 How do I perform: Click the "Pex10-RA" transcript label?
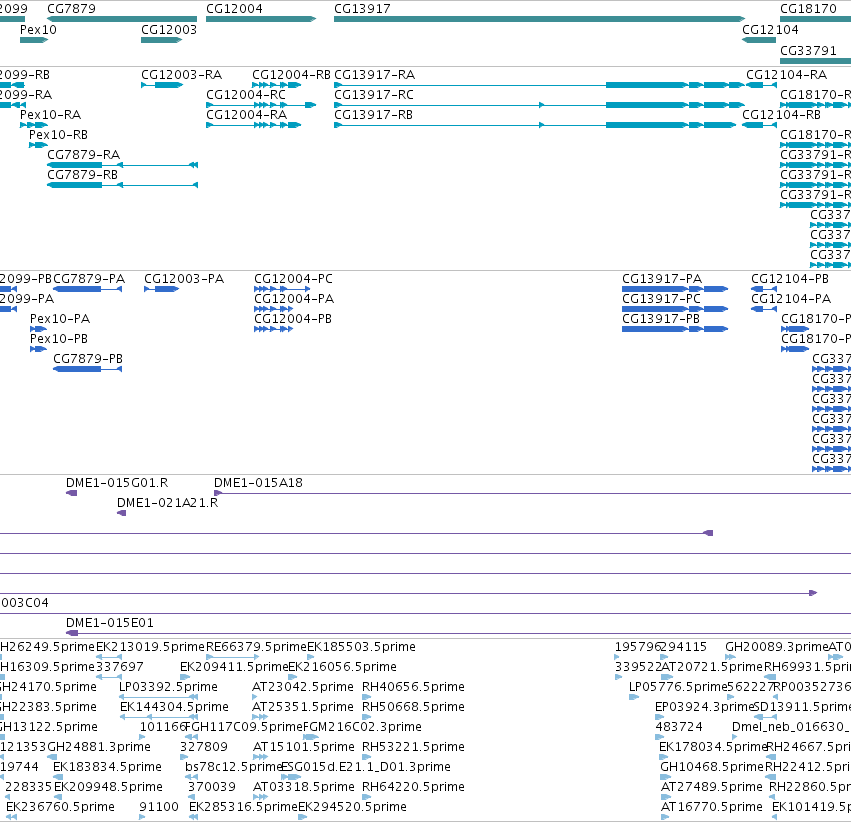tap(50, 114)
